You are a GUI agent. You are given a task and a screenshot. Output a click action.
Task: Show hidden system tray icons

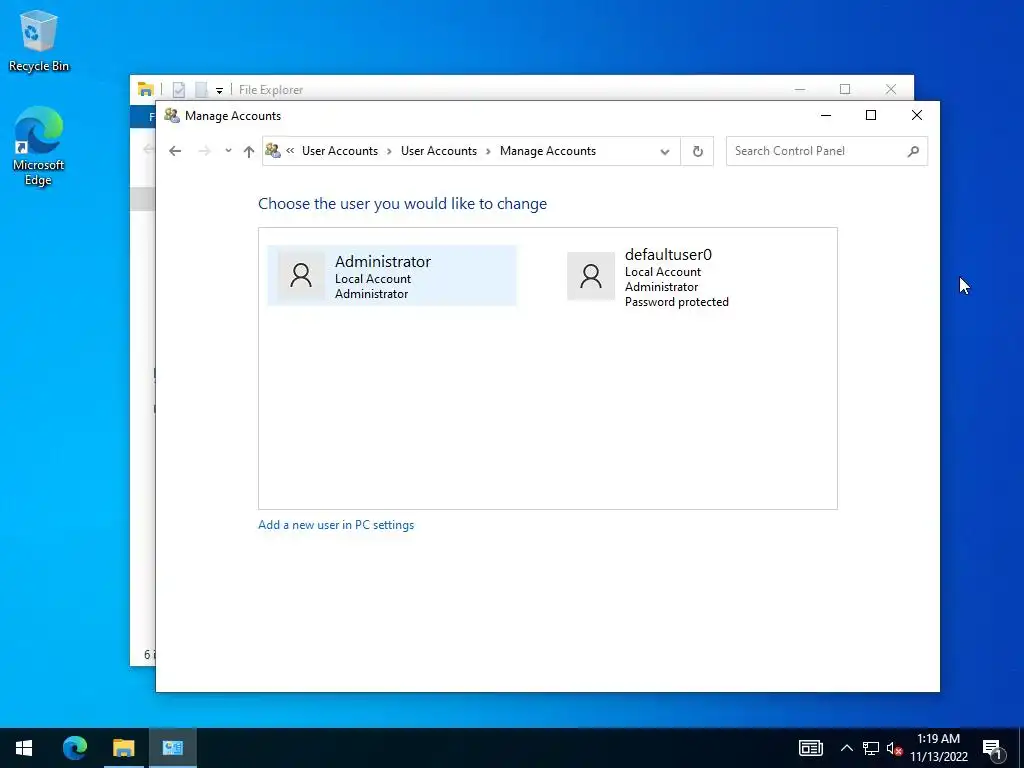[x=846, y=748]
